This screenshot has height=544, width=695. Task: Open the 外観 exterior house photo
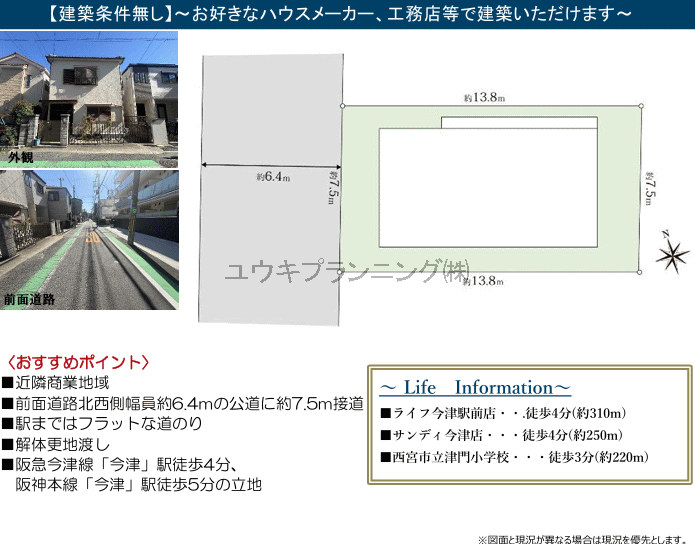pos(89,99)
